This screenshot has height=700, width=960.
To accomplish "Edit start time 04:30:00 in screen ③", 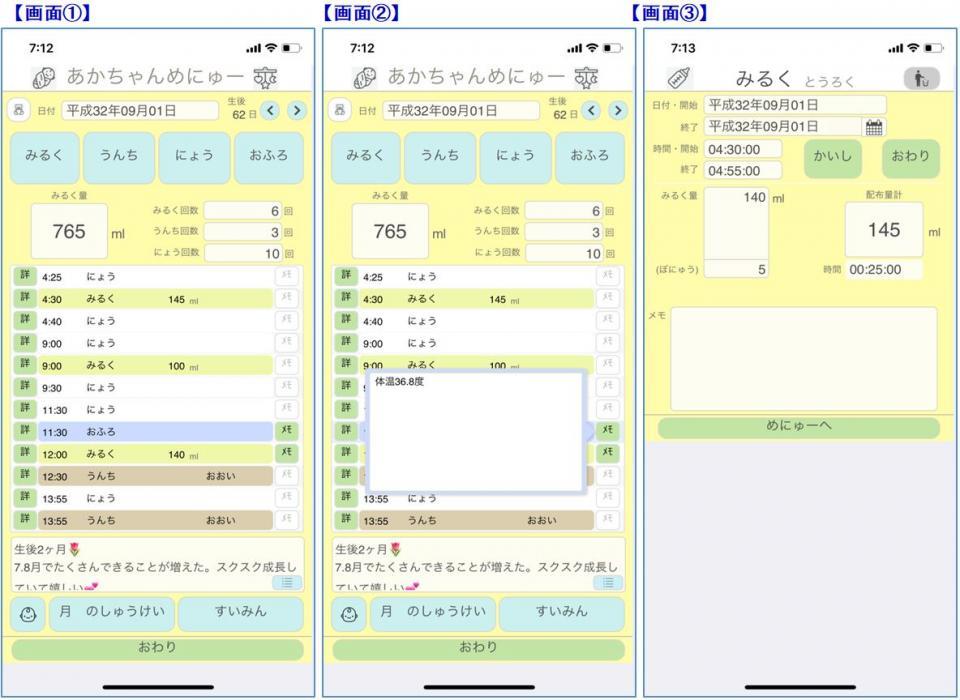I will pyautogui.click(x=743, y=149).
